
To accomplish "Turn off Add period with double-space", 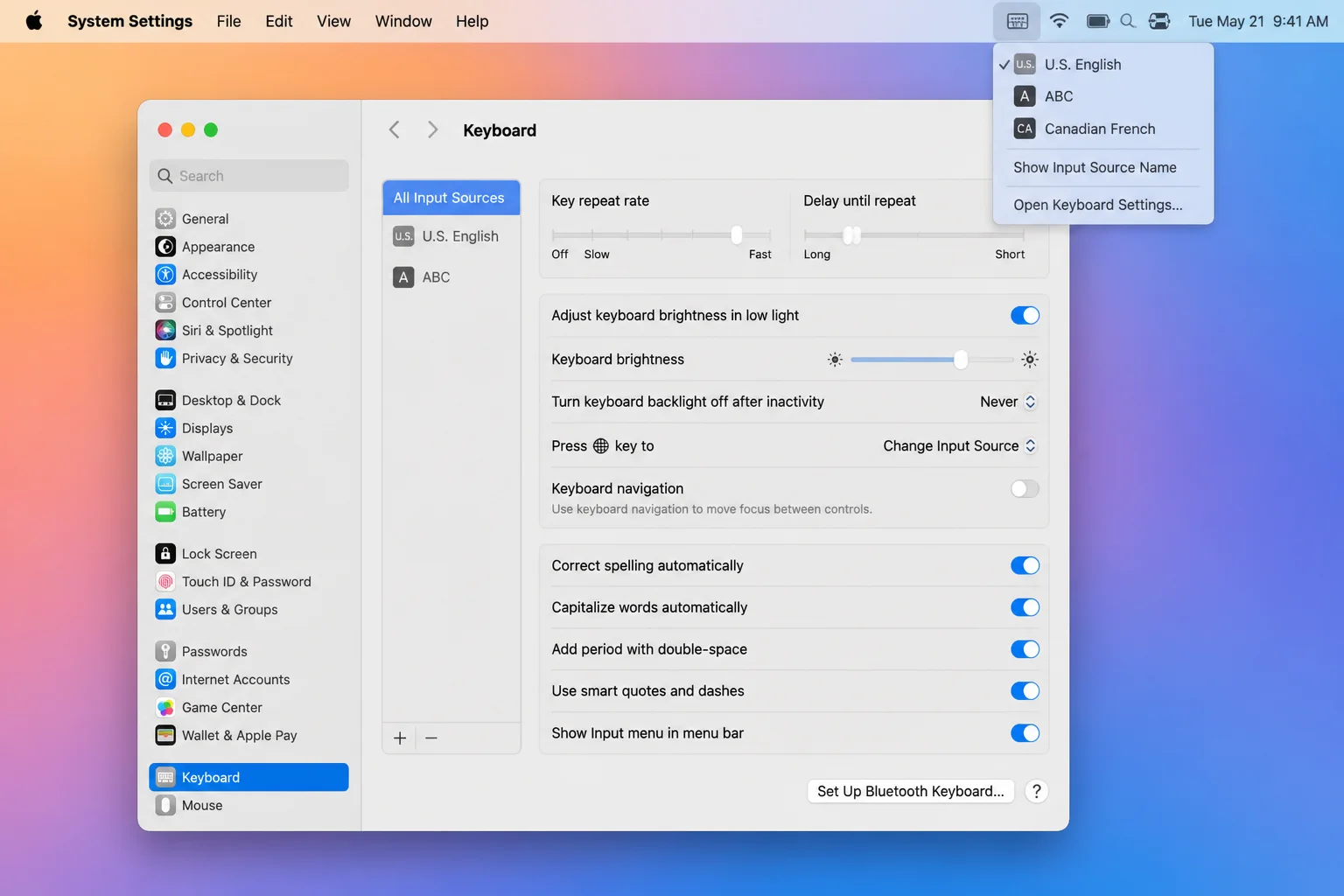I will coord(1025,650).
